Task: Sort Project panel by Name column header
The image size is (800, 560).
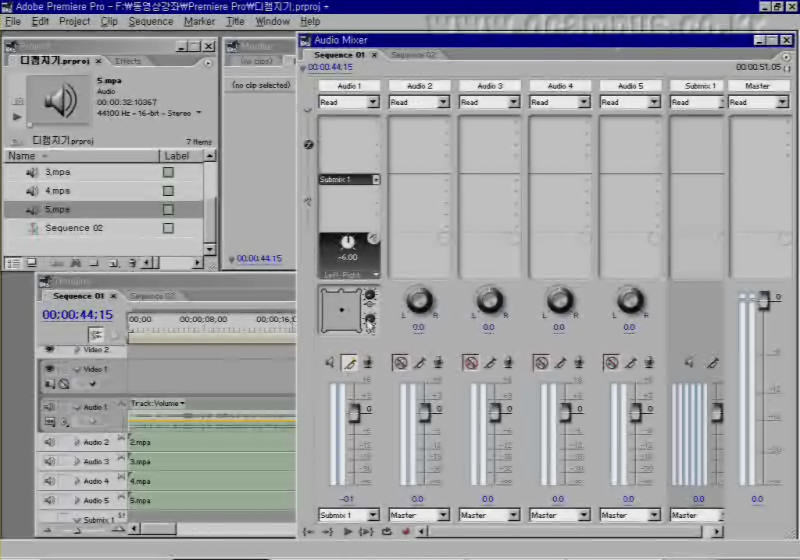Action: (82, 156)
